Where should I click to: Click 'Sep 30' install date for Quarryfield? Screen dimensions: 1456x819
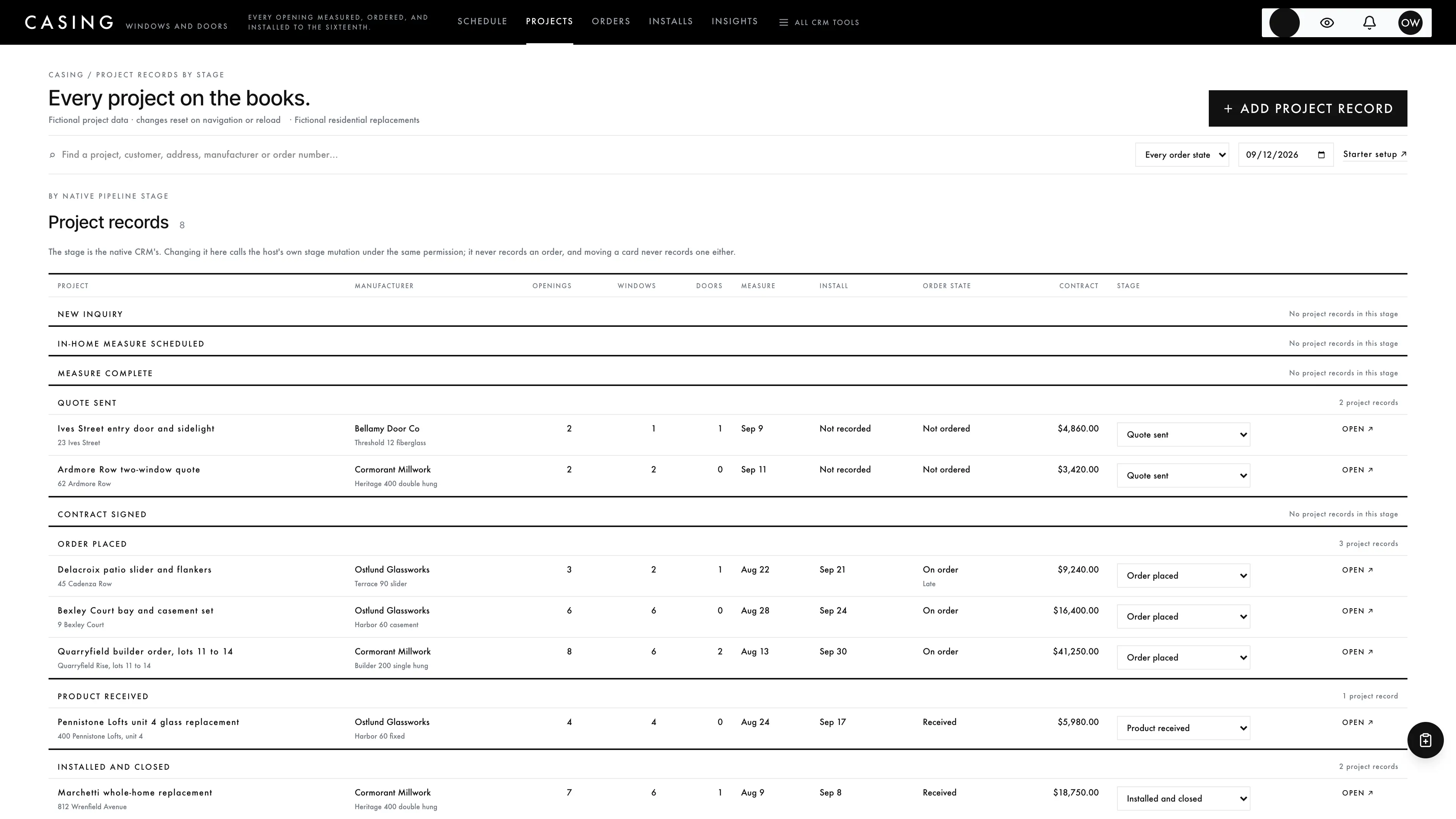(x=833, y=652)
